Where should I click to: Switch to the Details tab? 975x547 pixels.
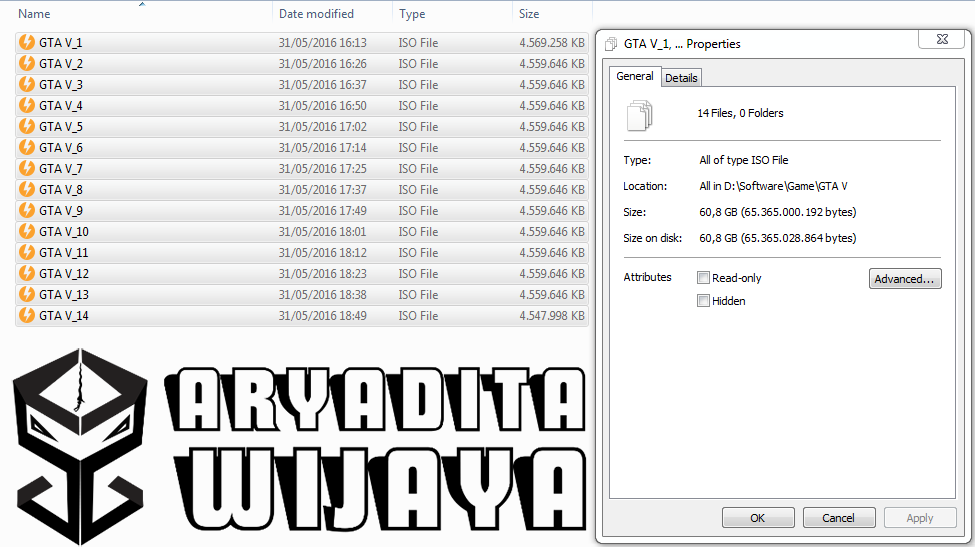pos(681,78)
